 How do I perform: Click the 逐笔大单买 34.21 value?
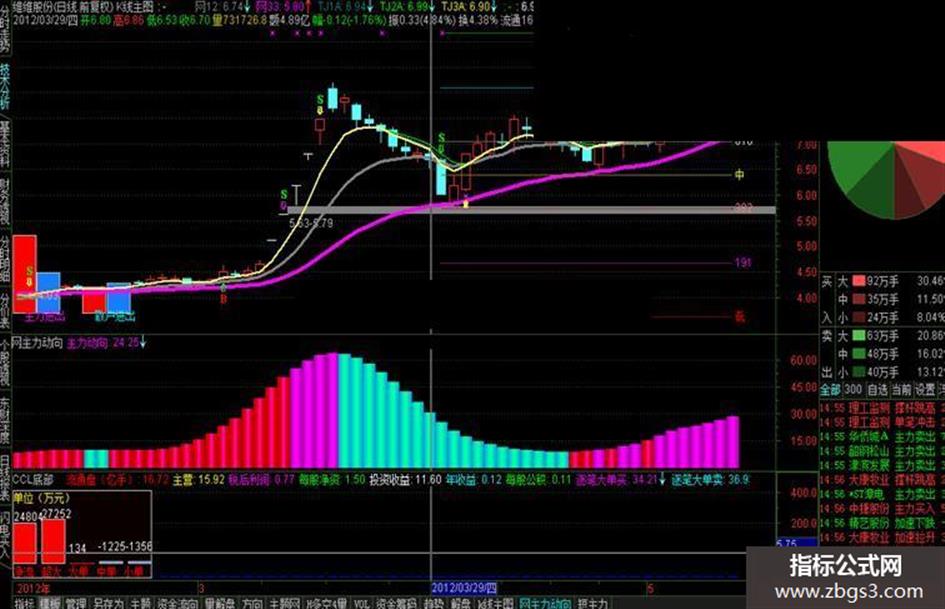tap(615, 481)
